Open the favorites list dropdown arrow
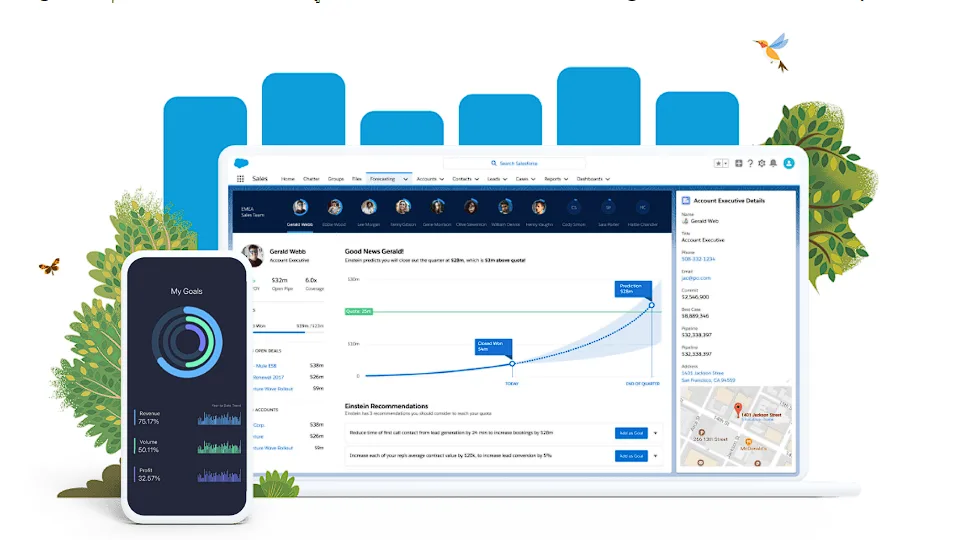 726,163
